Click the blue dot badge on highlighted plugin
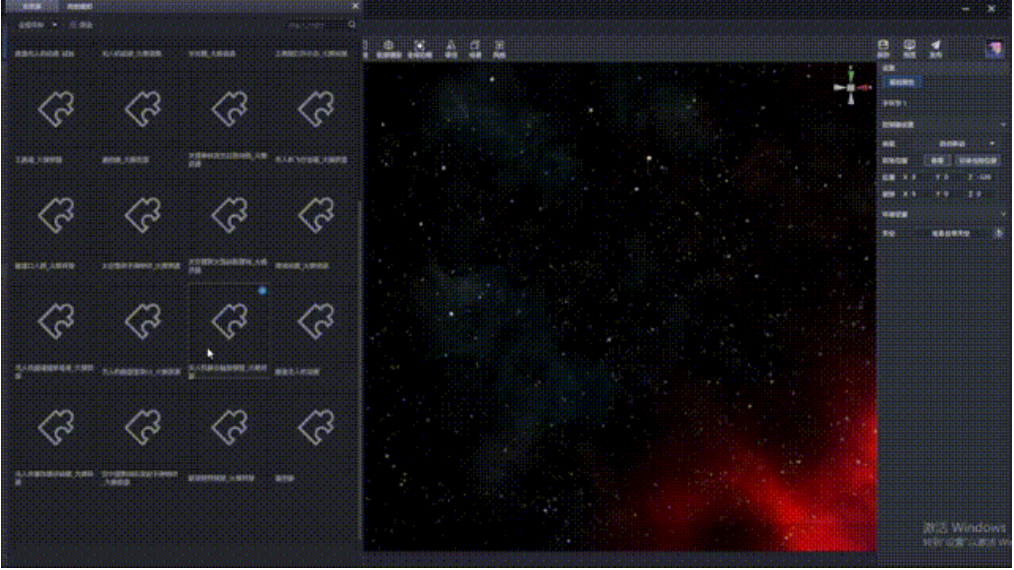Screen dimensions: 1014x570 pos(262,291)
